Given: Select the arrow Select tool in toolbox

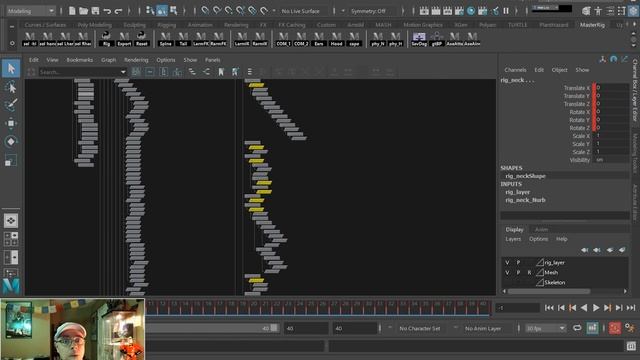Looking at the screenshot, I should tap(11, 69).
